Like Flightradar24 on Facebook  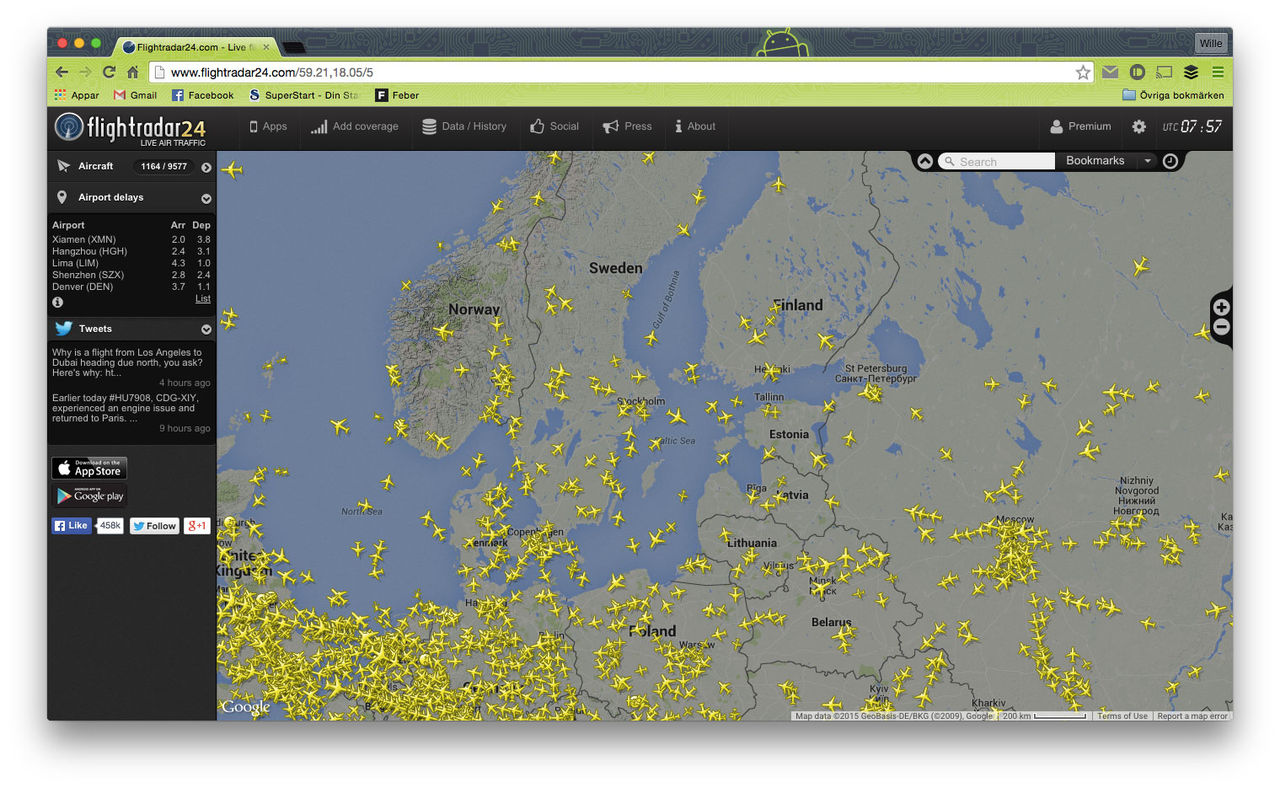71,525
